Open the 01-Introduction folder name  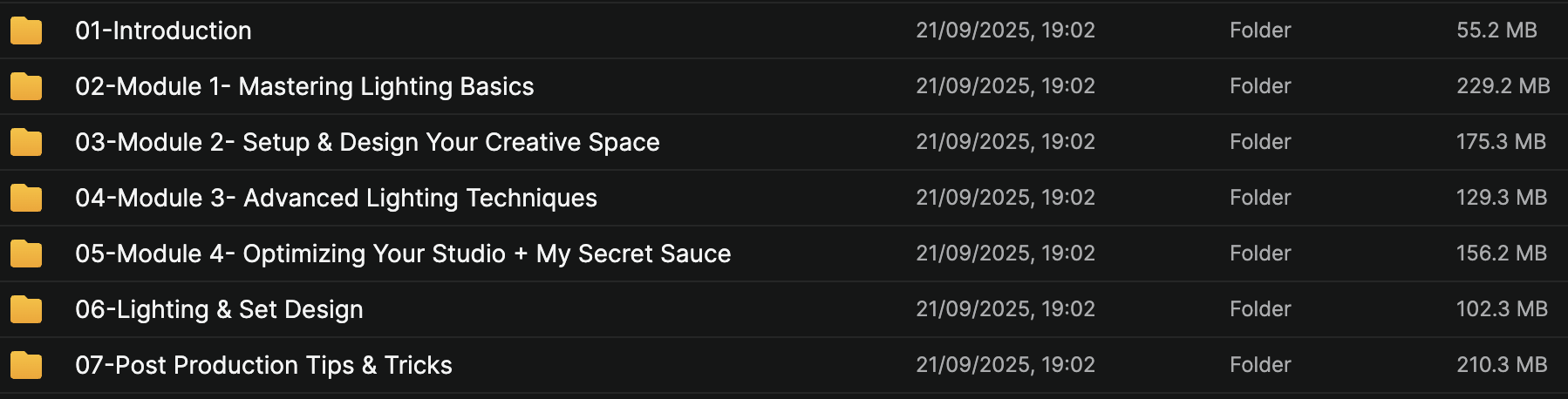[163, 30]
